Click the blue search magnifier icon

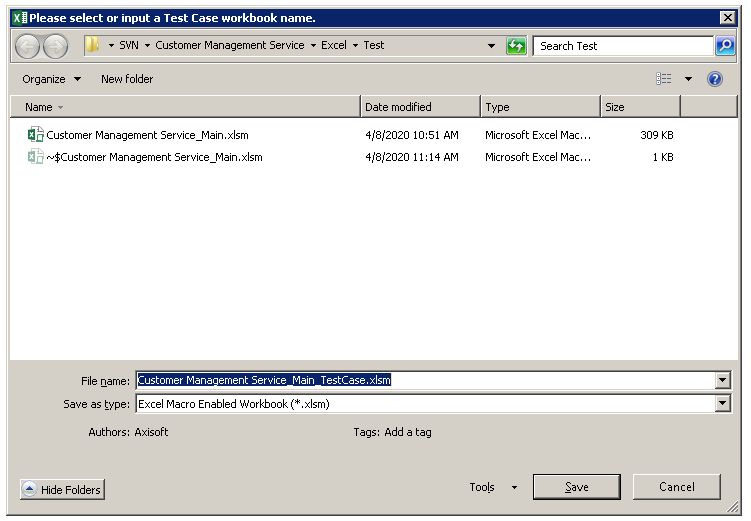coord(725,46)
